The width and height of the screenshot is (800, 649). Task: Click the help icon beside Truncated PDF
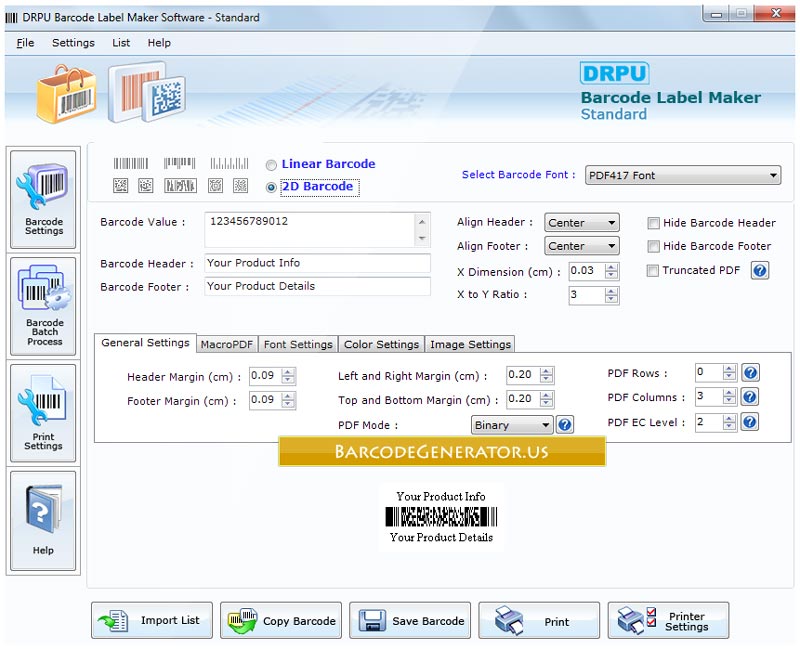(x=759, y=270)
